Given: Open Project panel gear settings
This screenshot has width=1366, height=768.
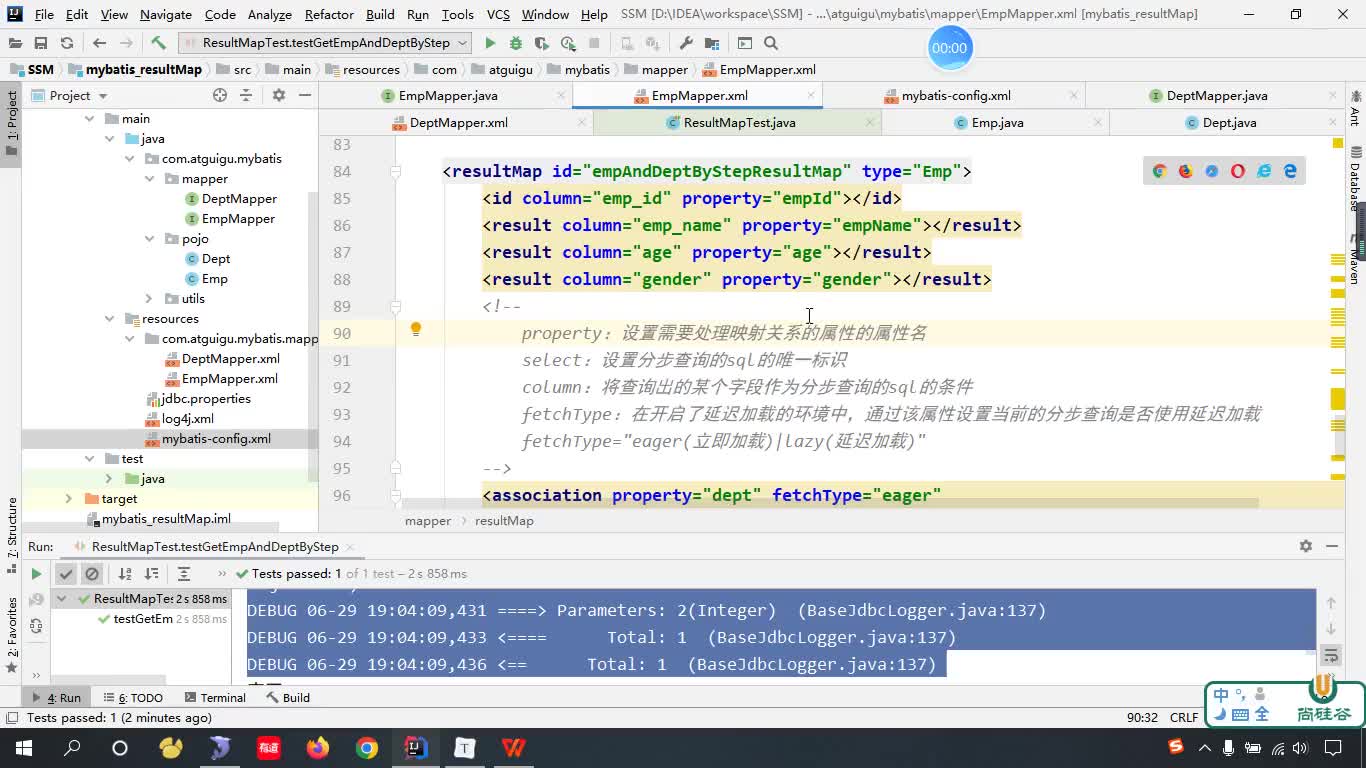Looking at the screenshot, I should coord(279,95).
